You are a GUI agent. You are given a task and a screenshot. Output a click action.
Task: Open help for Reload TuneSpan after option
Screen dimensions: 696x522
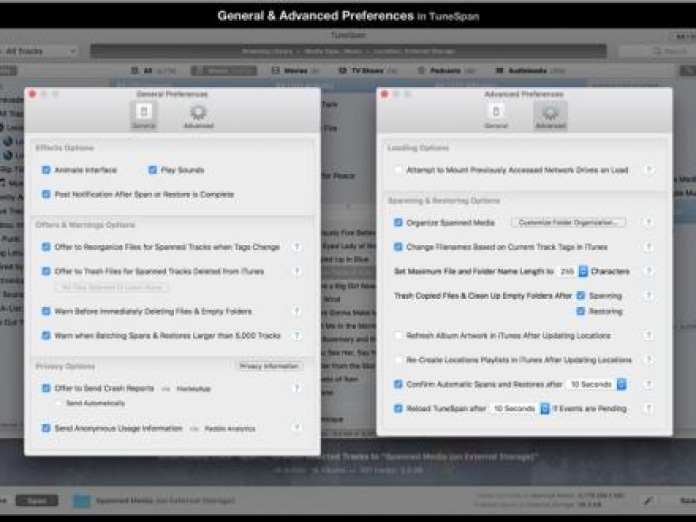click(649, 408)
